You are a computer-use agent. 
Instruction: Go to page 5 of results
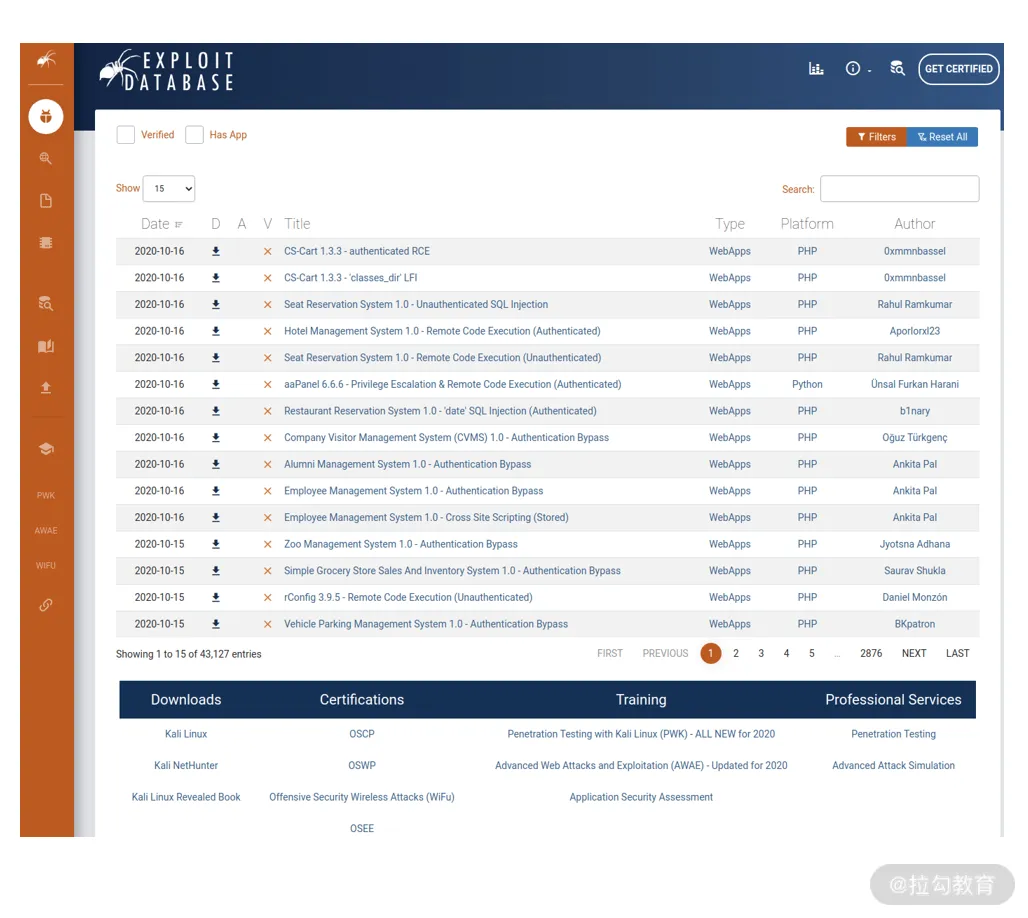[812, 653]
